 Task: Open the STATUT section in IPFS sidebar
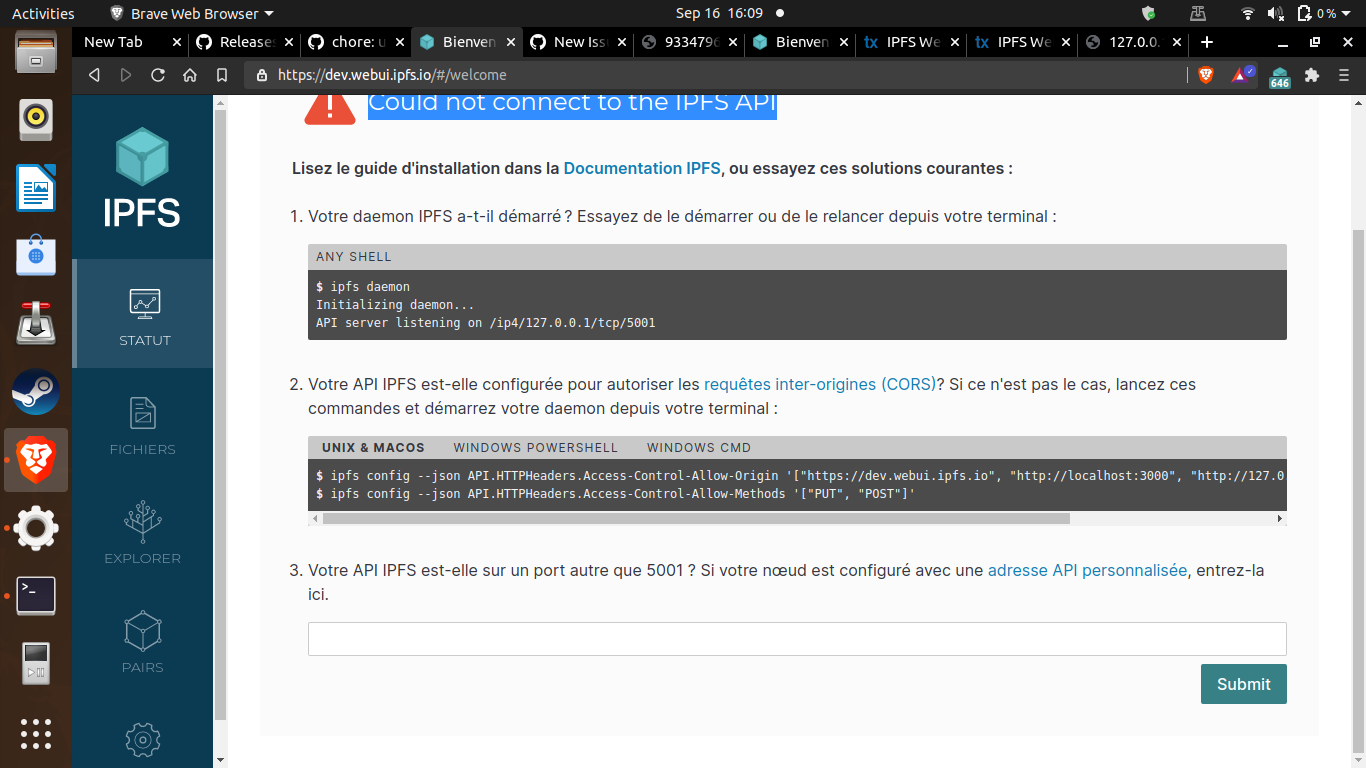[x=143, y=313]
